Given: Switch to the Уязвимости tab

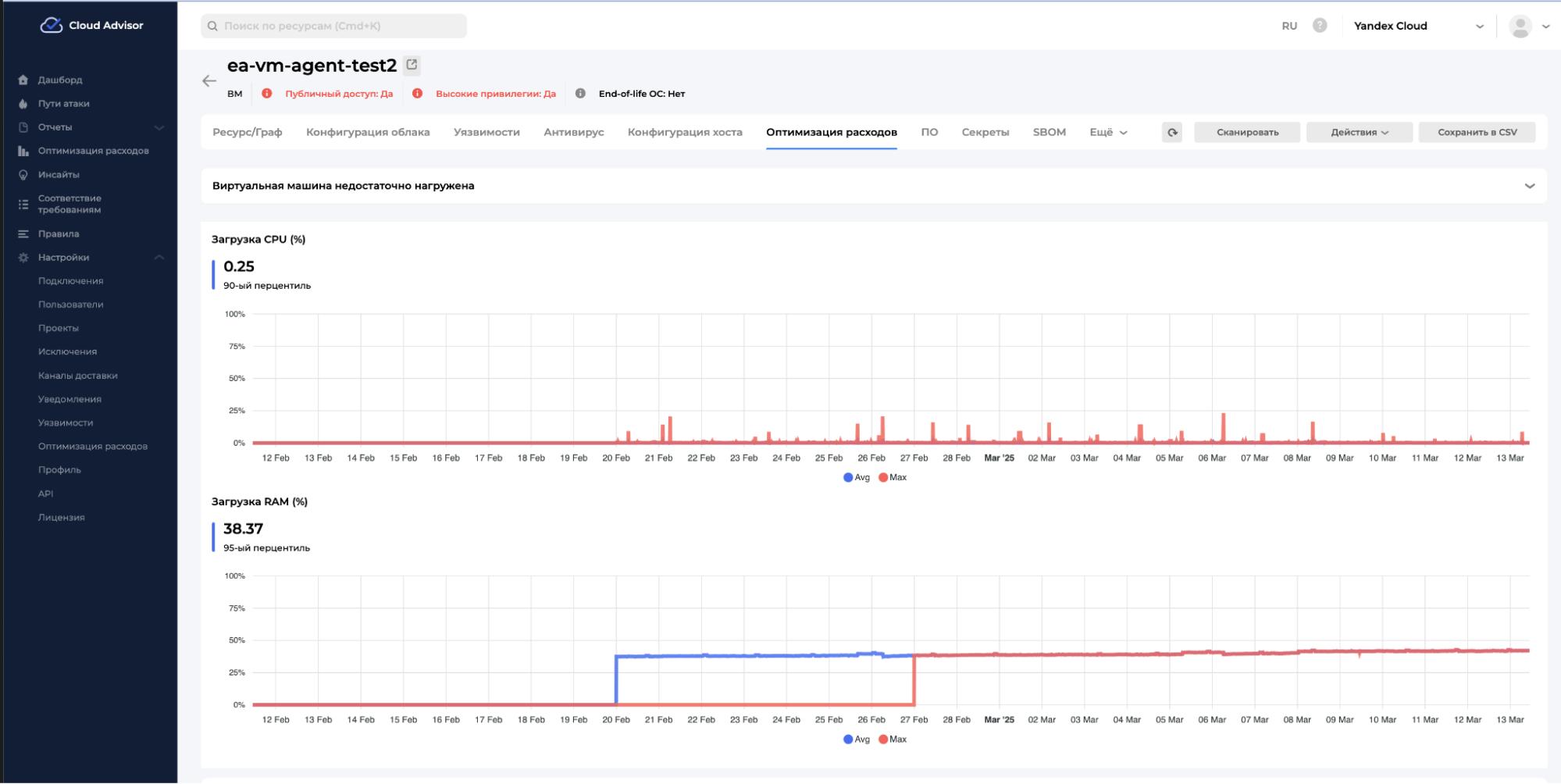Looking at the screenshot, I should 486,132.
